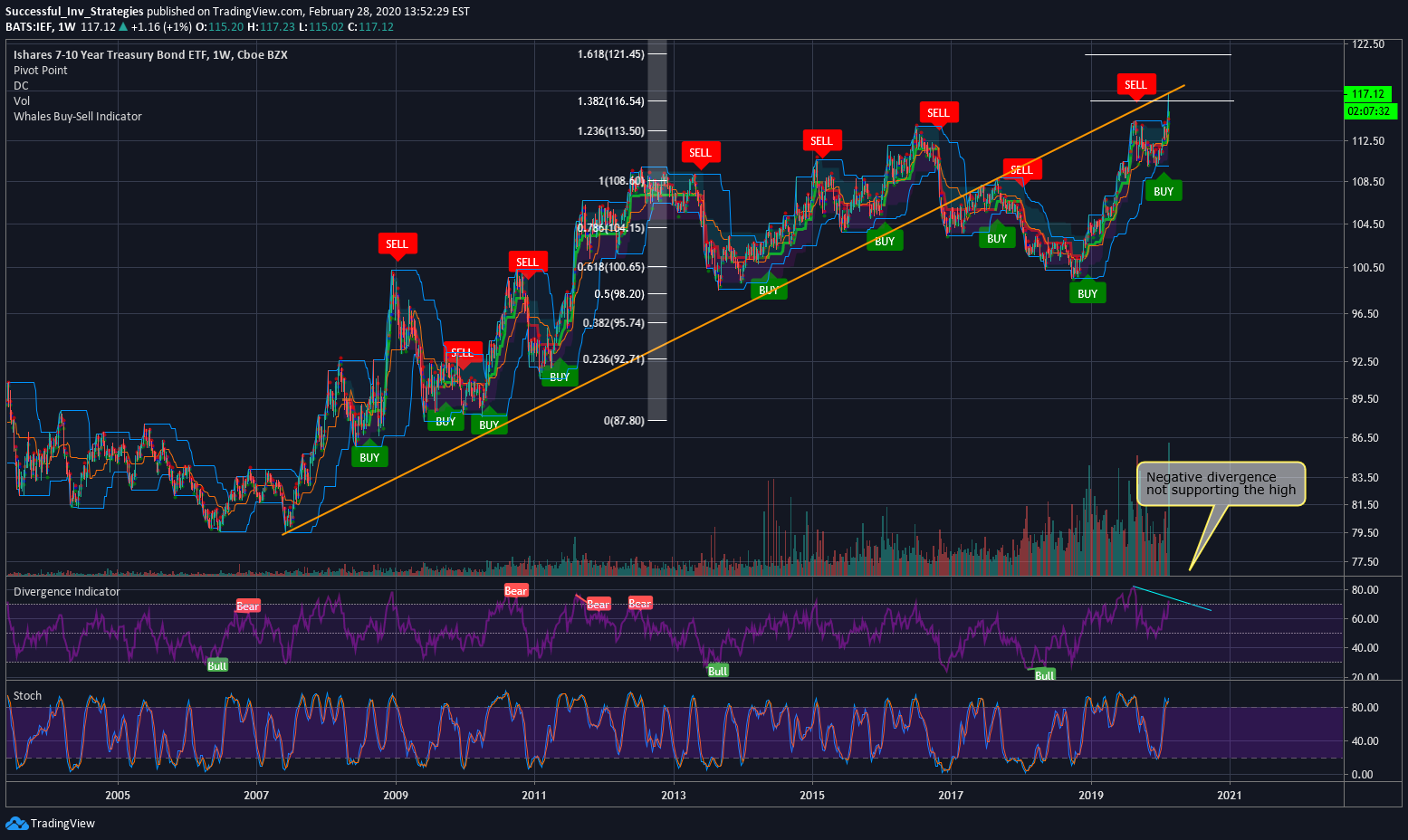This screenshot has width=1408, height=840.
Task: Click the BATS:IEF, 1W symbol text
Action: pos(40,26)
